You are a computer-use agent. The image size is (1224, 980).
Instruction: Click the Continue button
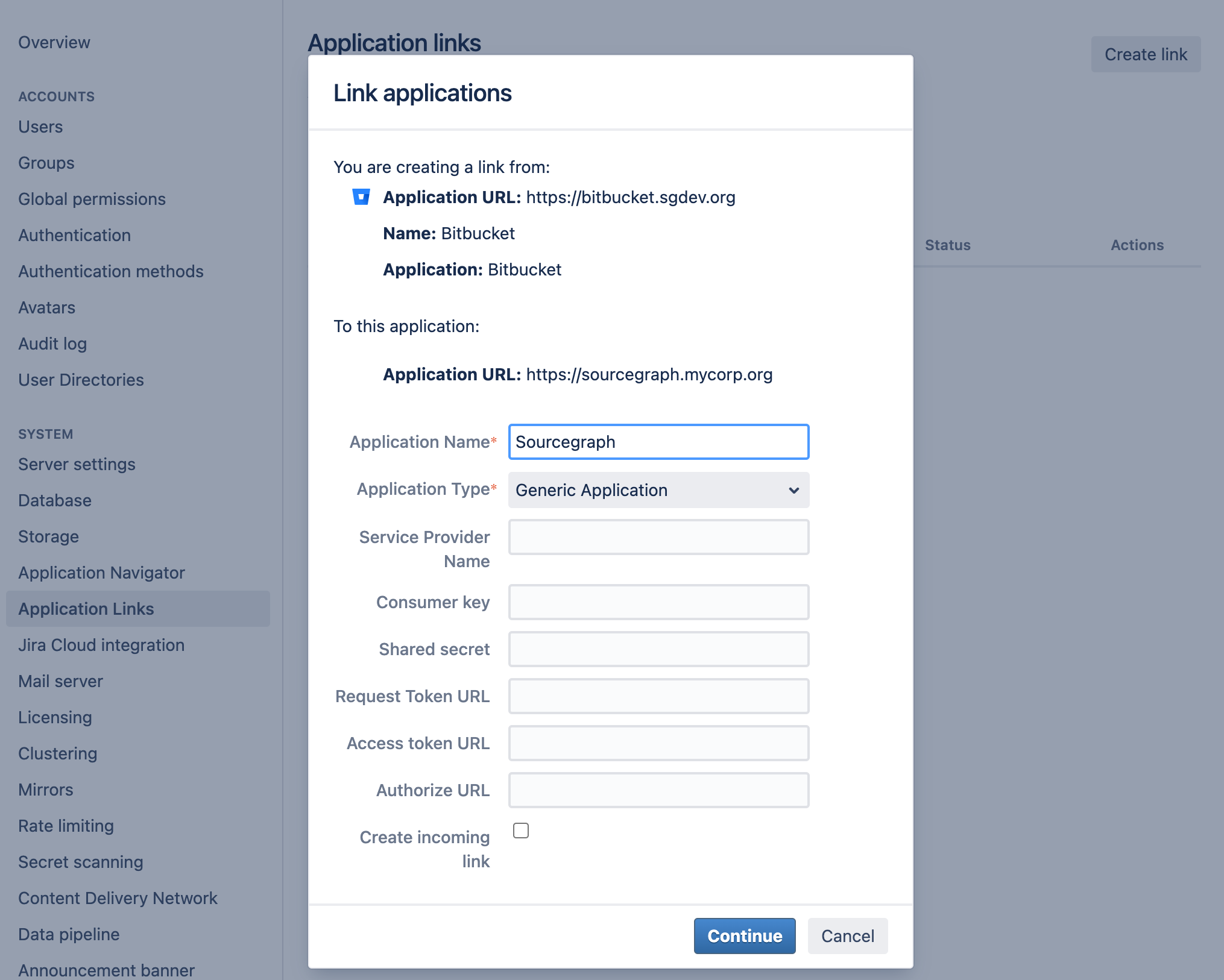click(745, 935)
